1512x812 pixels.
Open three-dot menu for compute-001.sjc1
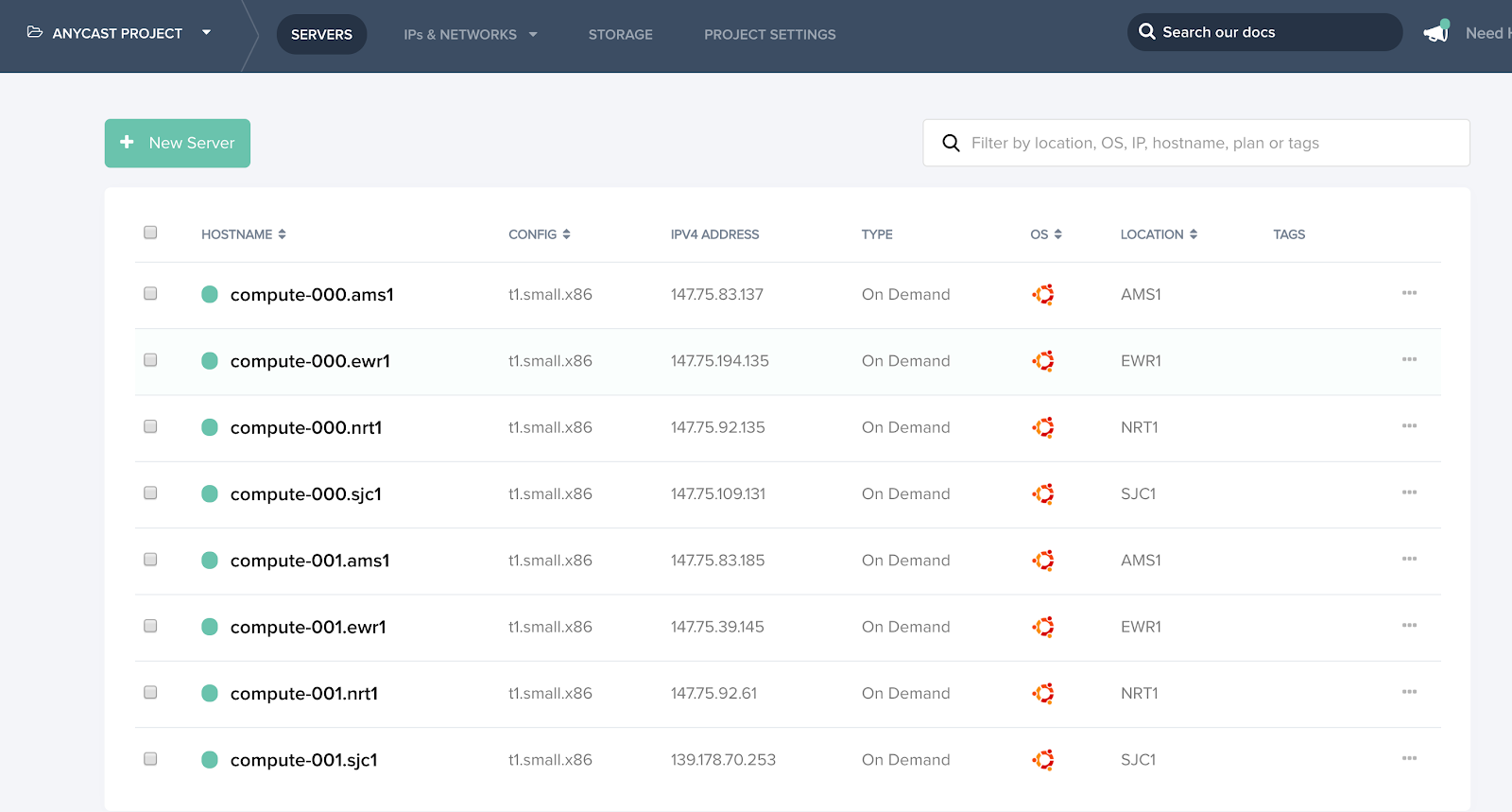1409,758
